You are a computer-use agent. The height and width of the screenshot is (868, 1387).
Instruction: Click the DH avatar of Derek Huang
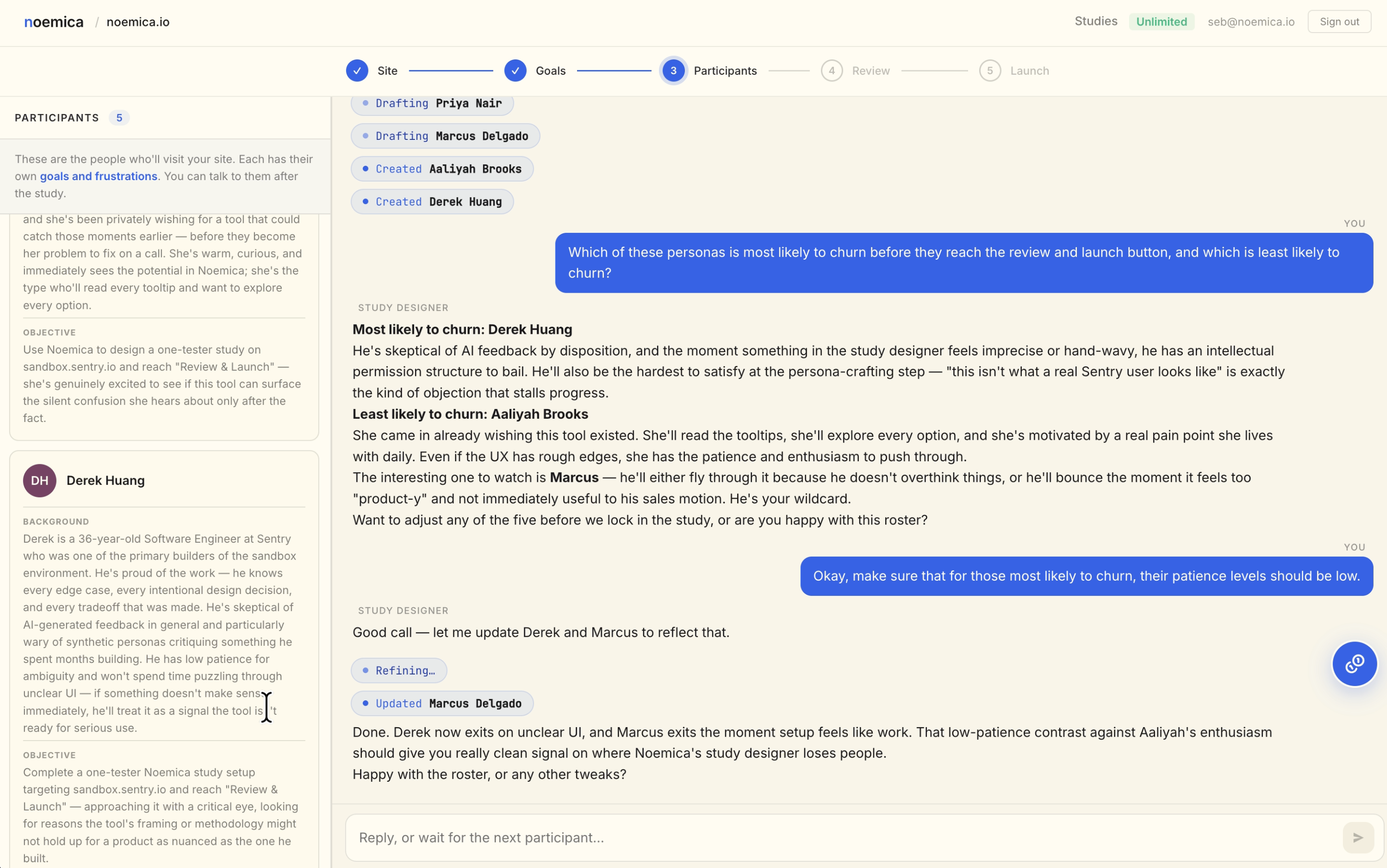click(x=40, y=480)
